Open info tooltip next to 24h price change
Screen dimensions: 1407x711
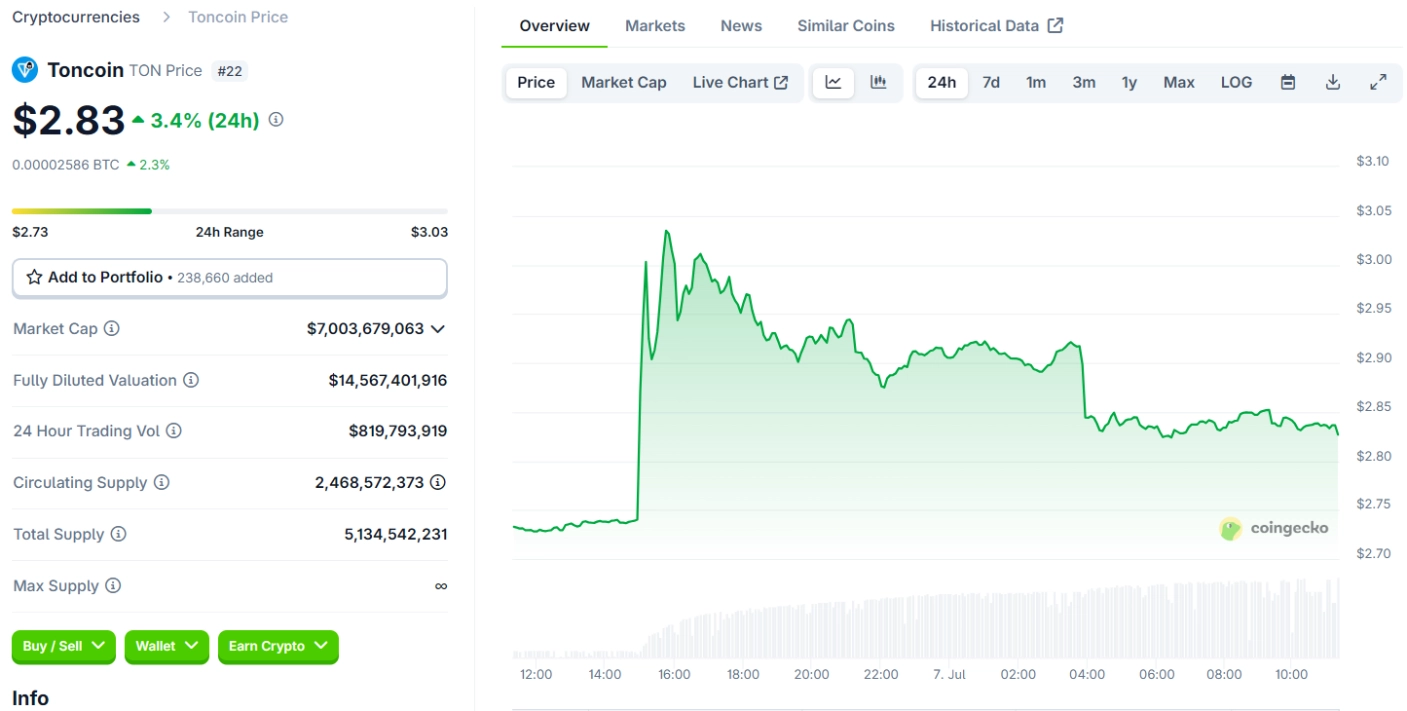tap(276, 120)
